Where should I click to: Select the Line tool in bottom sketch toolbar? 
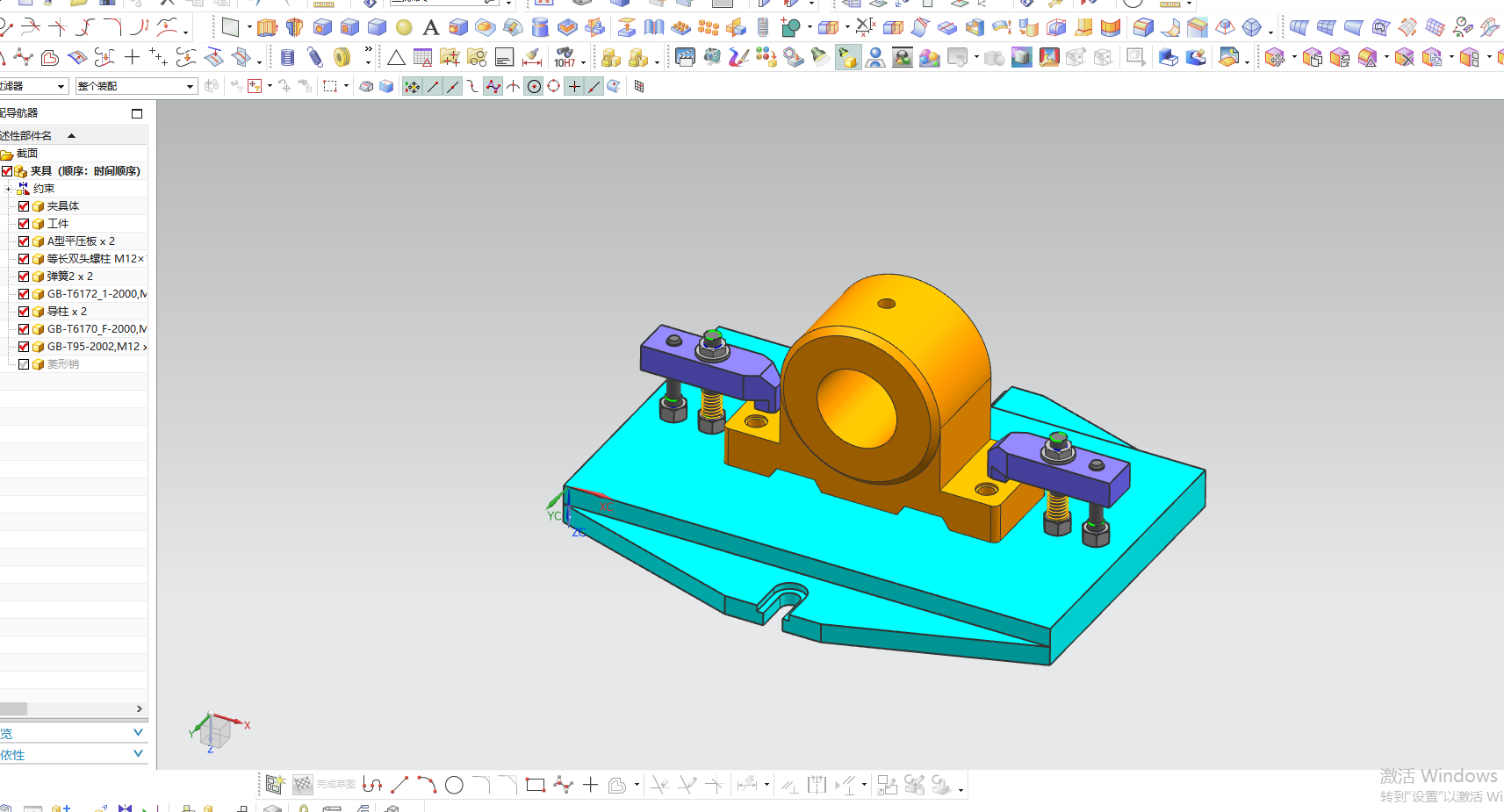tap(399, 785)
